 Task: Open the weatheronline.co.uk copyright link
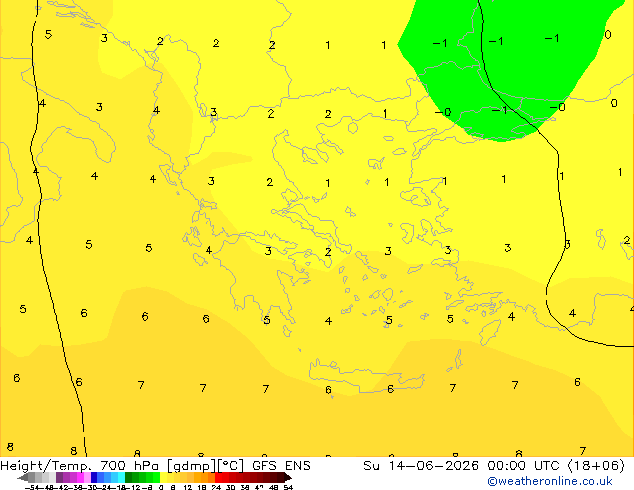[x=550, y=481]
